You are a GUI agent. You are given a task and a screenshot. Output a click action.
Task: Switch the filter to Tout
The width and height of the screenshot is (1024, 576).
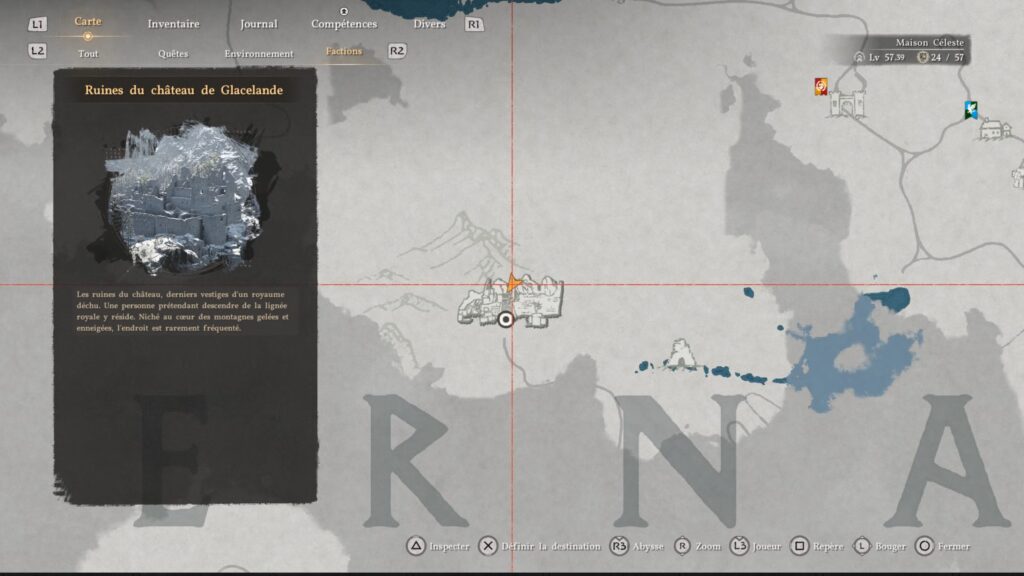(89, 52)
